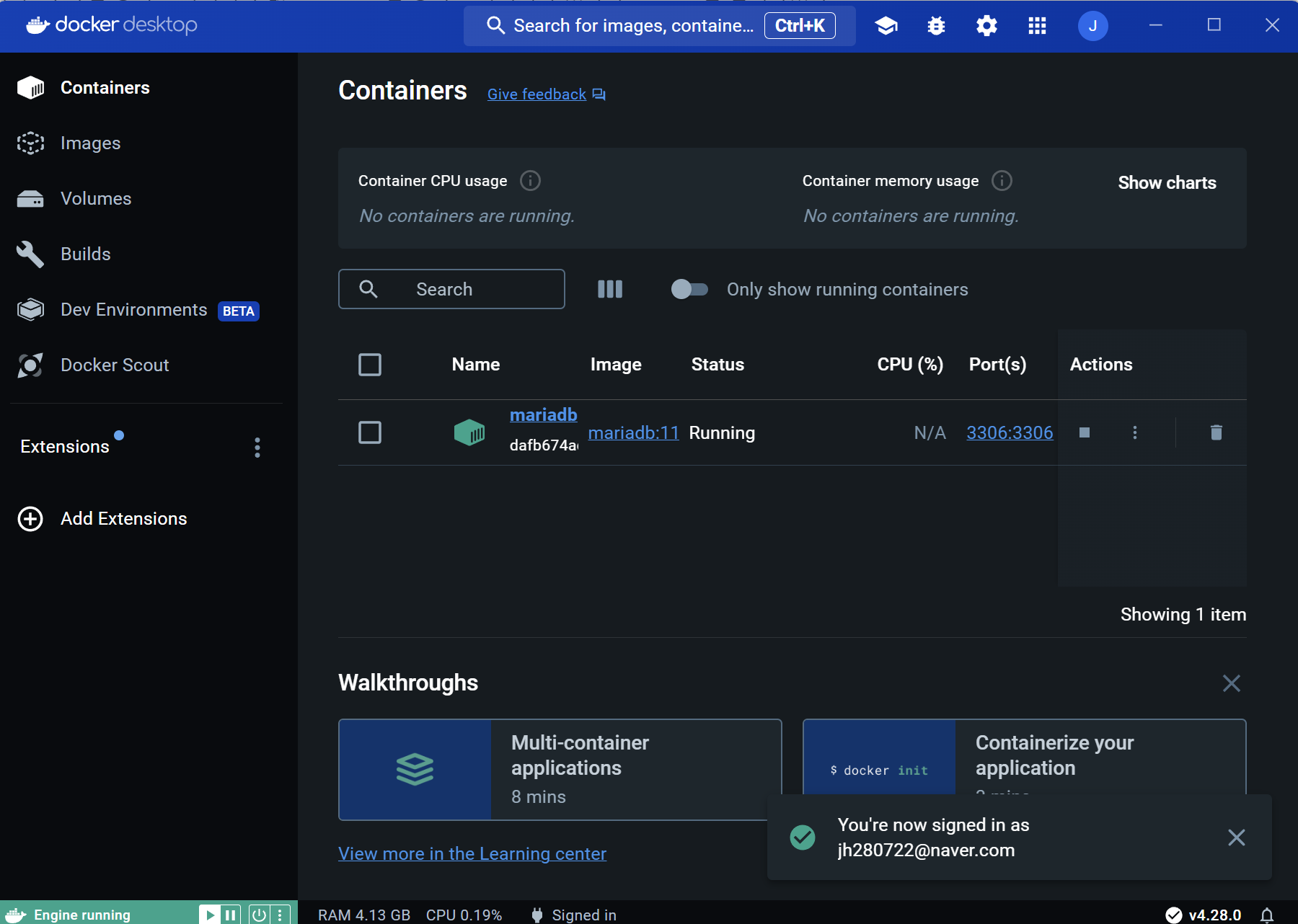Screen dimensions: 1298x924
Task: Dismiss the signed-in notification
Action: coord(1236,838)
